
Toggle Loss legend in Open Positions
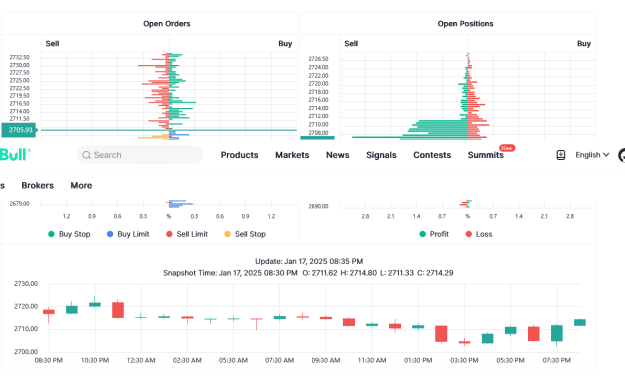tap(479, 234)
